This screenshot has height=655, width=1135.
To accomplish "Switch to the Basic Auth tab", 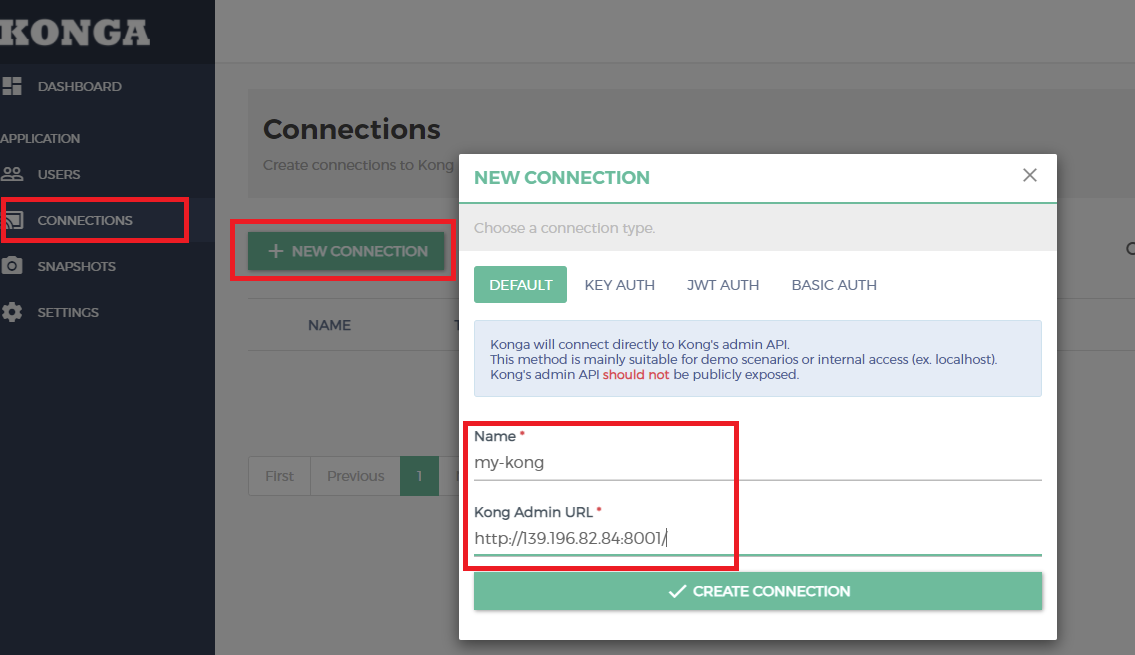I will coord(834,285).
